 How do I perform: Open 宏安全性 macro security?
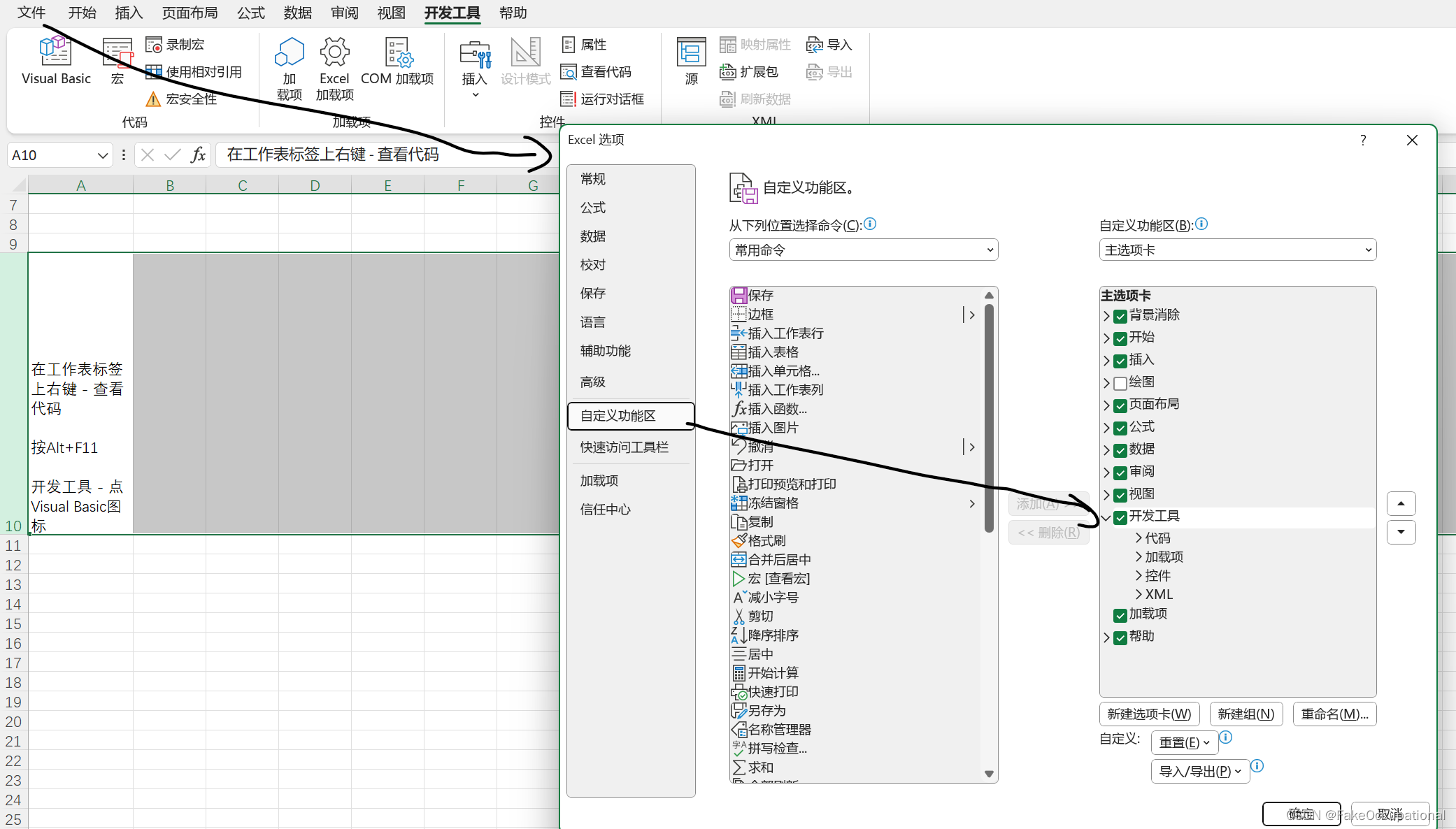point(181,99)
